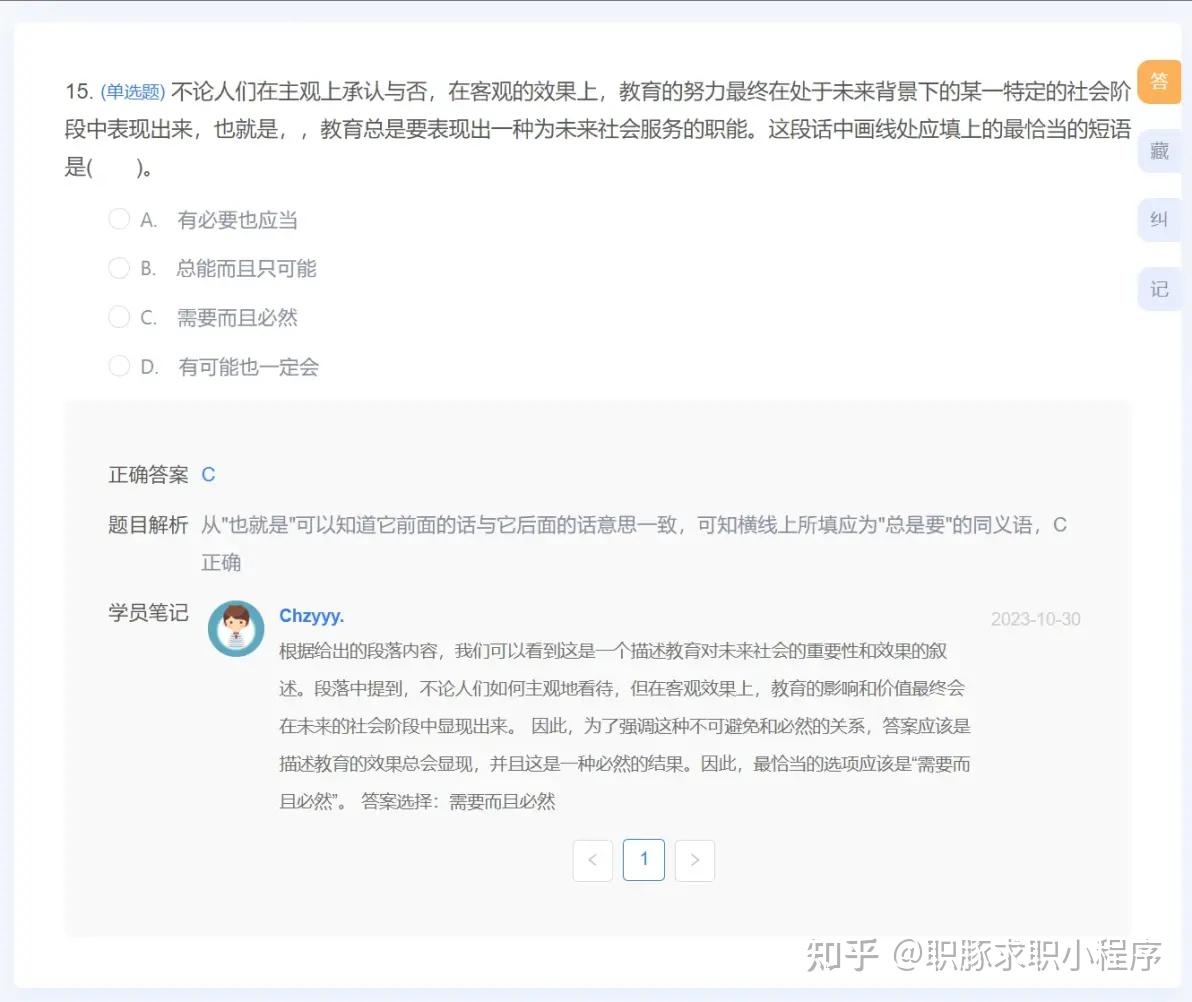Open Chzyyy. user avatar
Image resolution: width=1192 pixels, height=1002 pixels.
(236, 629)
